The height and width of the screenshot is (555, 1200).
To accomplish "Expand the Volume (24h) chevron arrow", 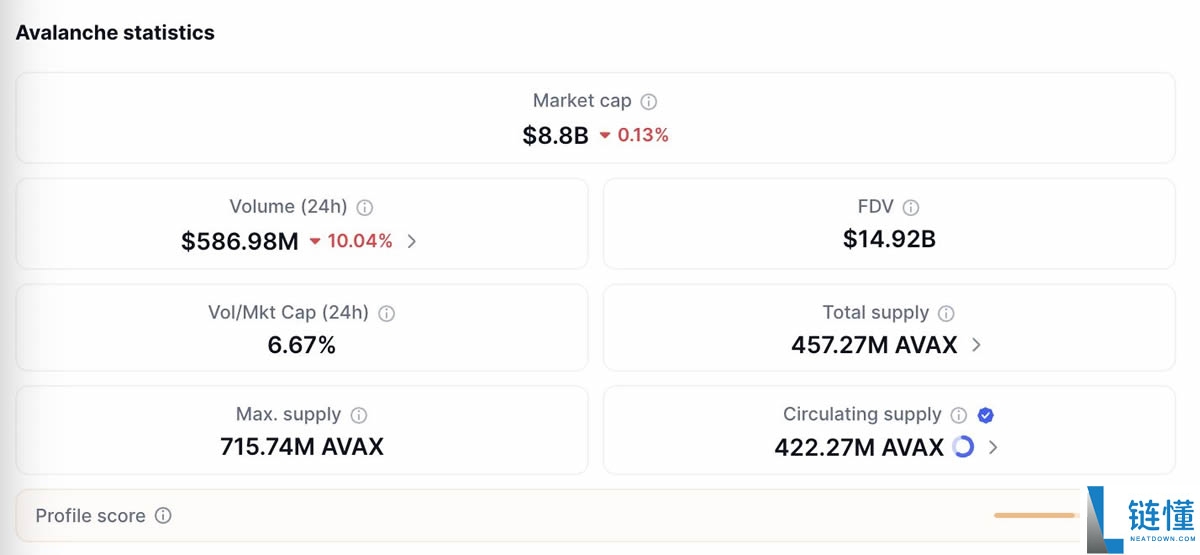I will click(412, 241).
